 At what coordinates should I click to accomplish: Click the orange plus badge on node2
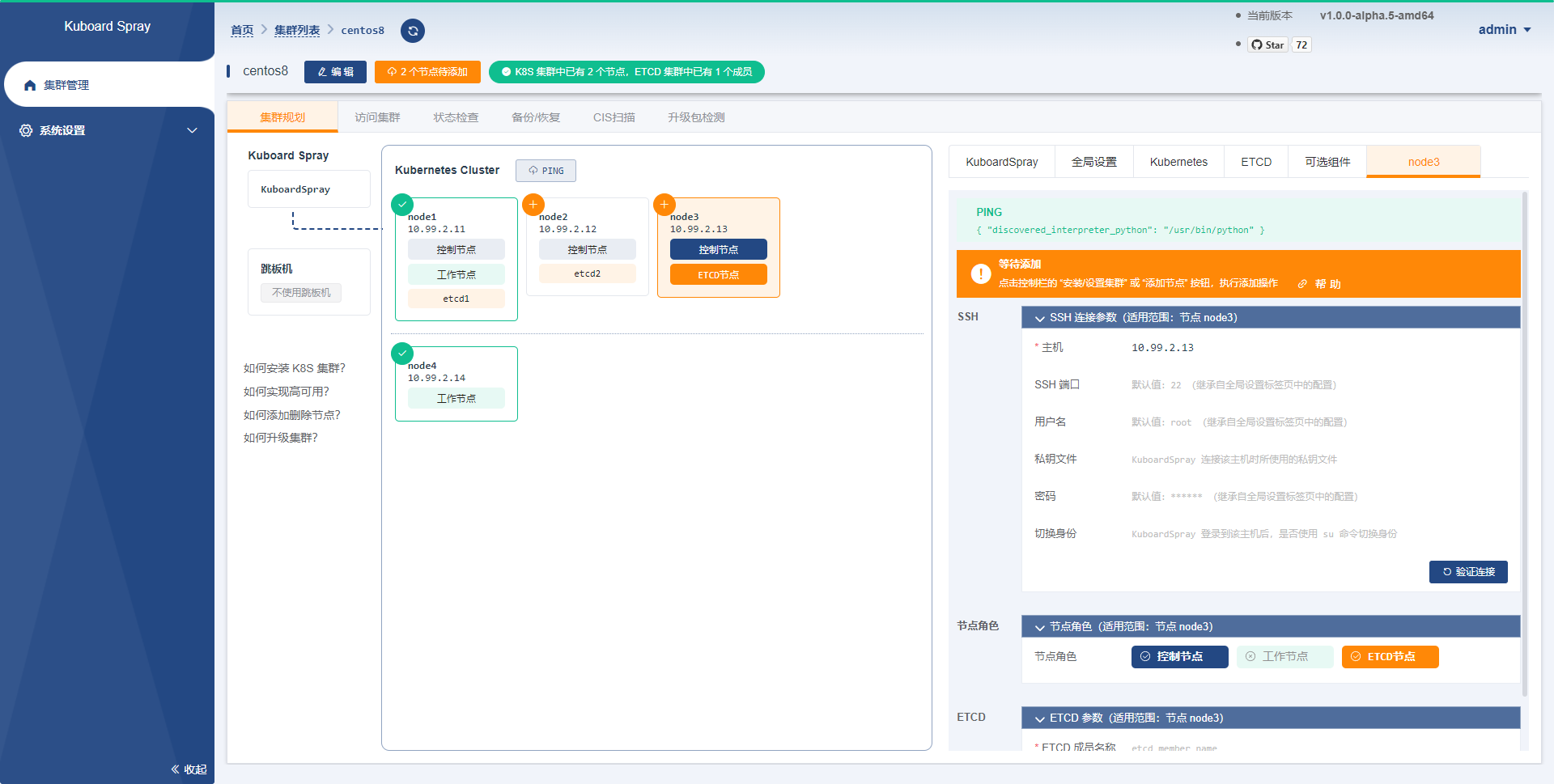533,205
